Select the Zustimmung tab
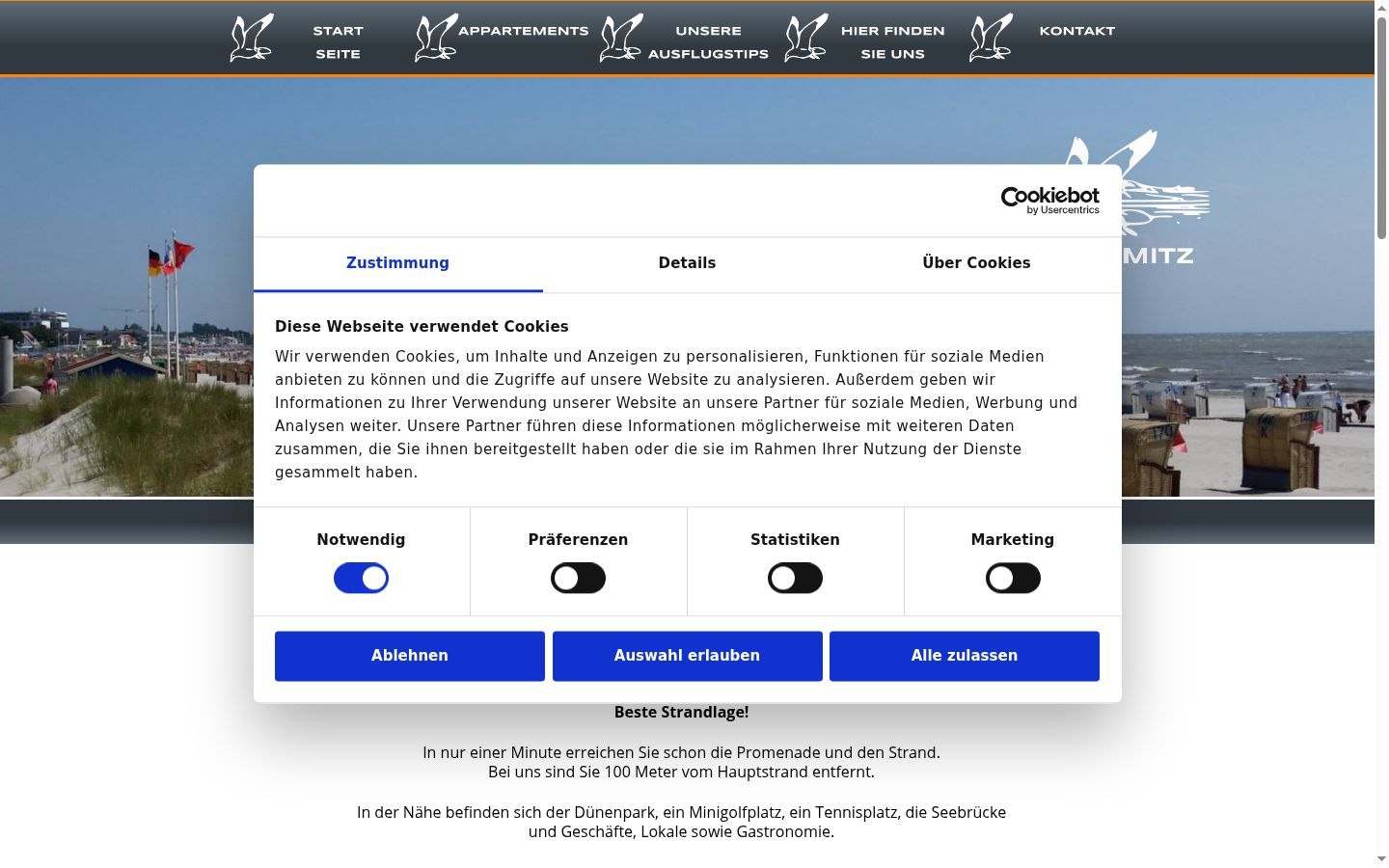Image resolution: width=1389 pixels, height=868 pixels. click(397, 263)
